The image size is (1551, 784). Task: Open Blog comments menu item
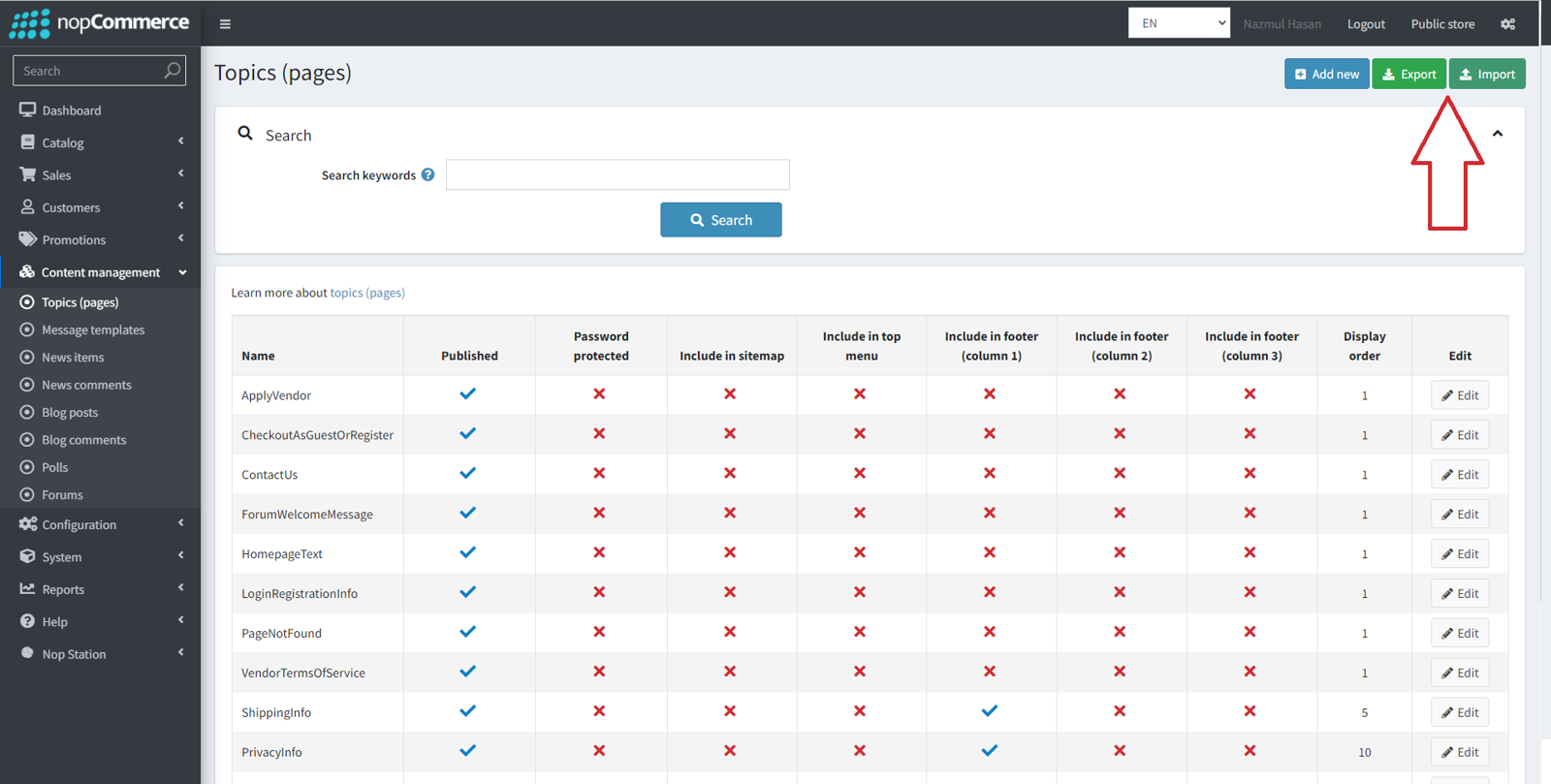click(x=101, y=440)
